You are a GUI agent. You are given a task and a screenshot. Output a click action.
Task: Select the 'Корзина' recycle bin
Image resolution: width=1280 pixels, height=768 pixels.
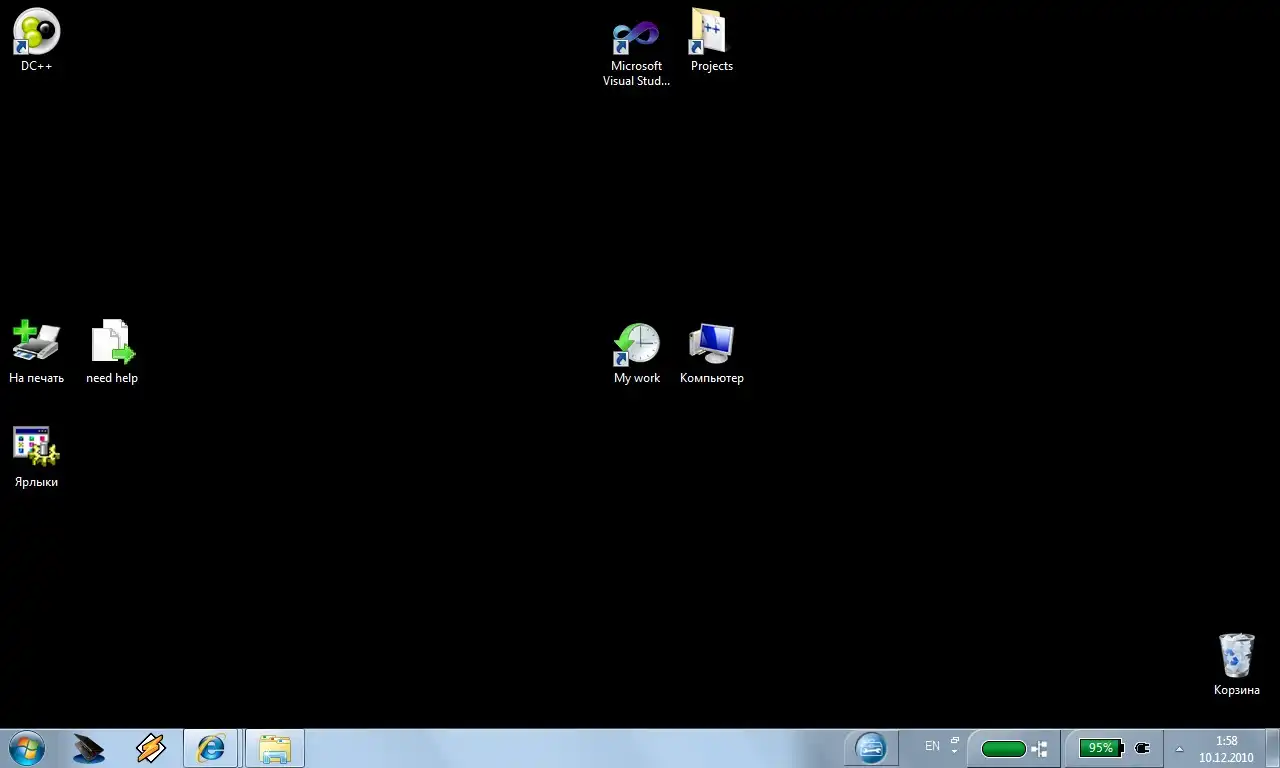(1236, 656)
